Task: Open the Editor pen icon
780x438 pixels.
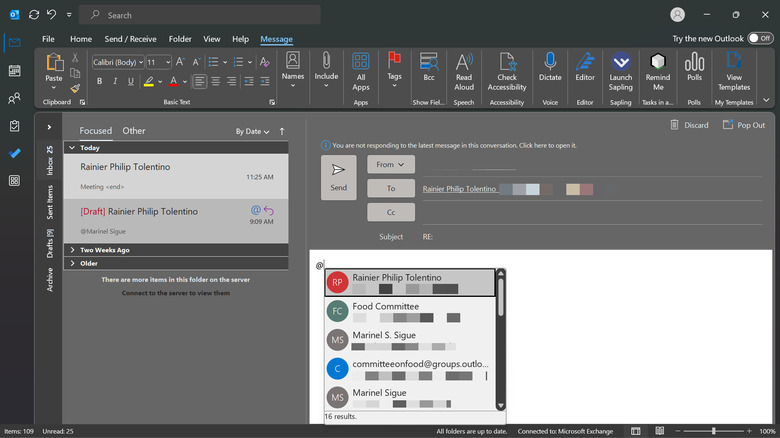Action: point(585,62)
